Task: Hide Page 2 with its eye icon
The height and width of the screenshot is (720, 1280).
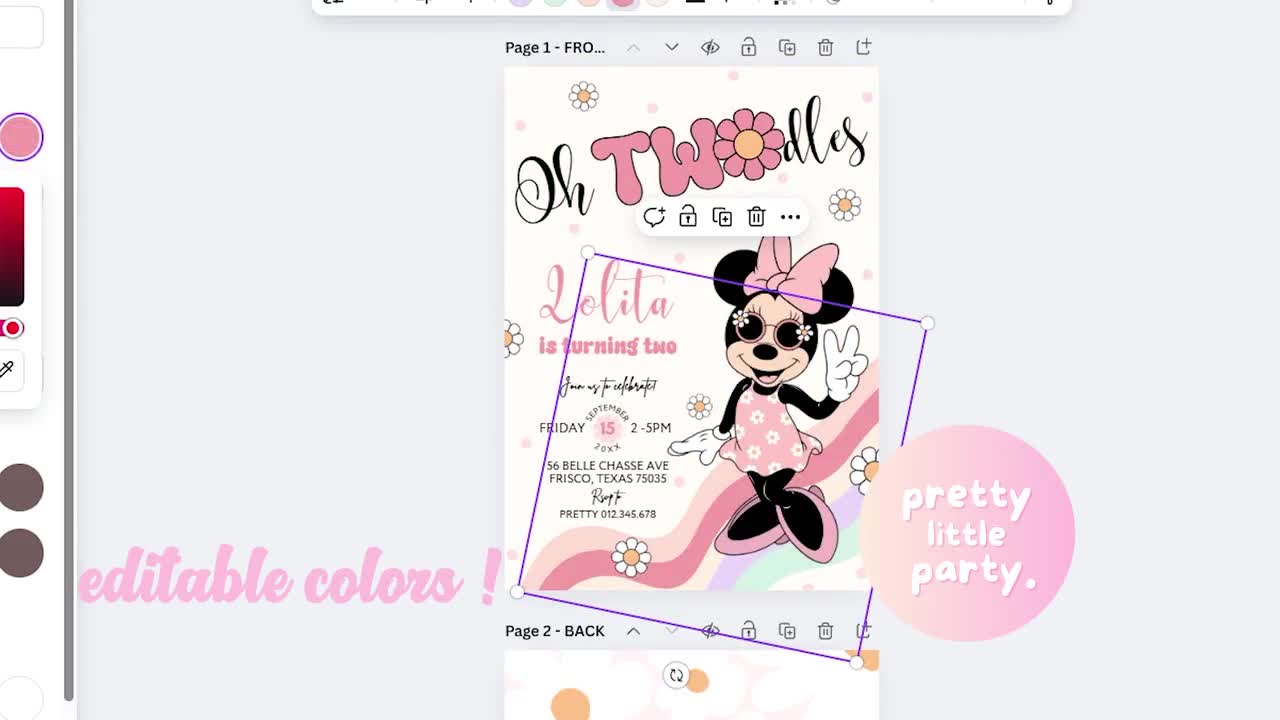Action: pos(710,631)
